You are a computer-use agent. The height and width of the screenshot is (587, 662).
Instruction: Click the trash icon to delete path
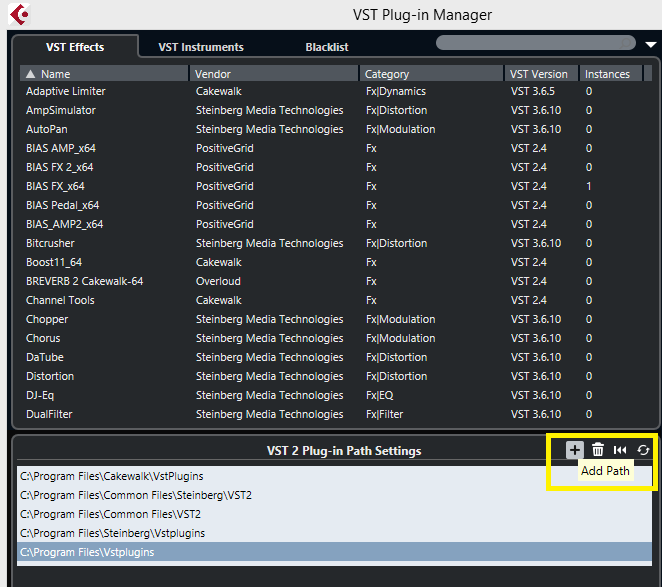click(x=597, y=450)
